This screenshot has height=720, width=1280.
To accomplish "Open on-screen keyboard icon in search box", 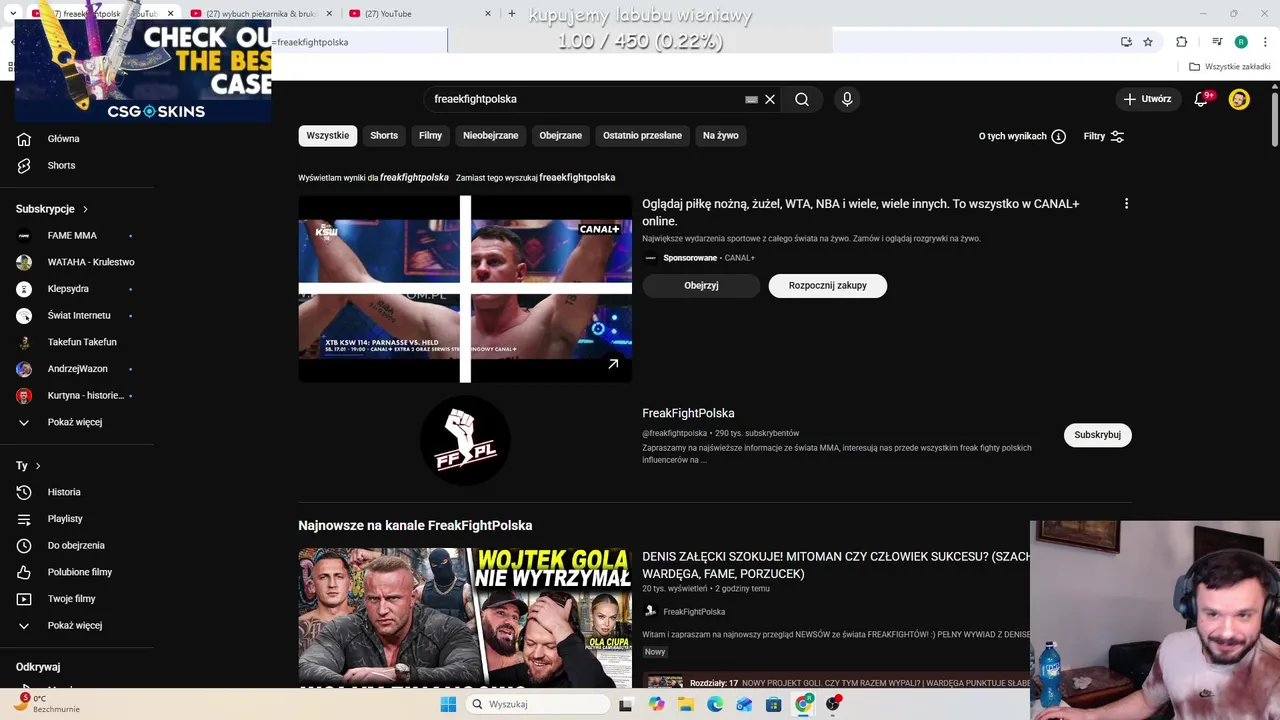I will (751, 99).
